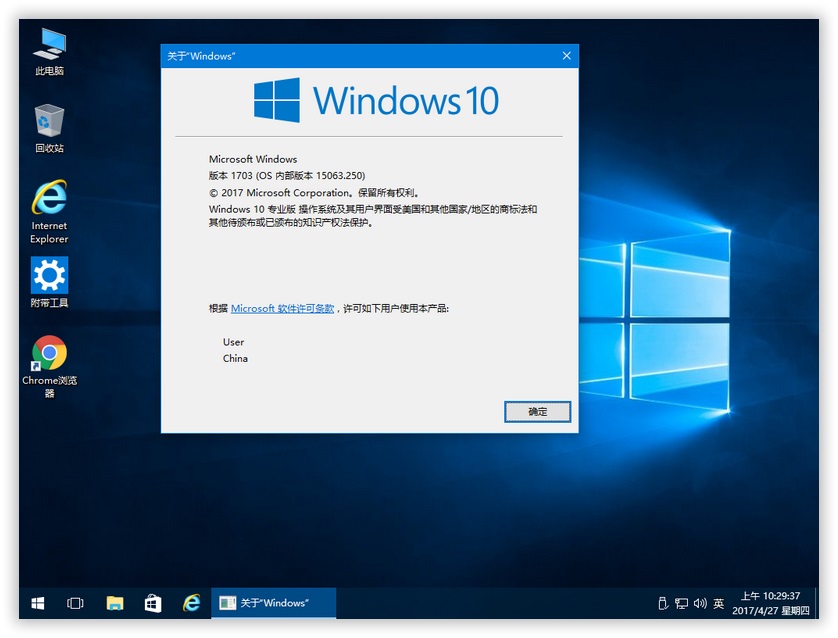Launch Internet Explorer from the taskbar

click(x=191, y=603)
